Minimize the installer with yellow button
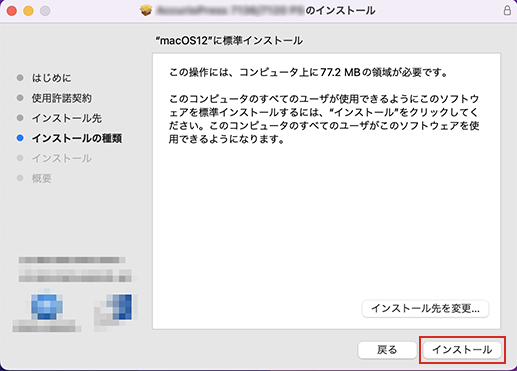The height and width of the screenshot is (371, 517). point(28,11)
